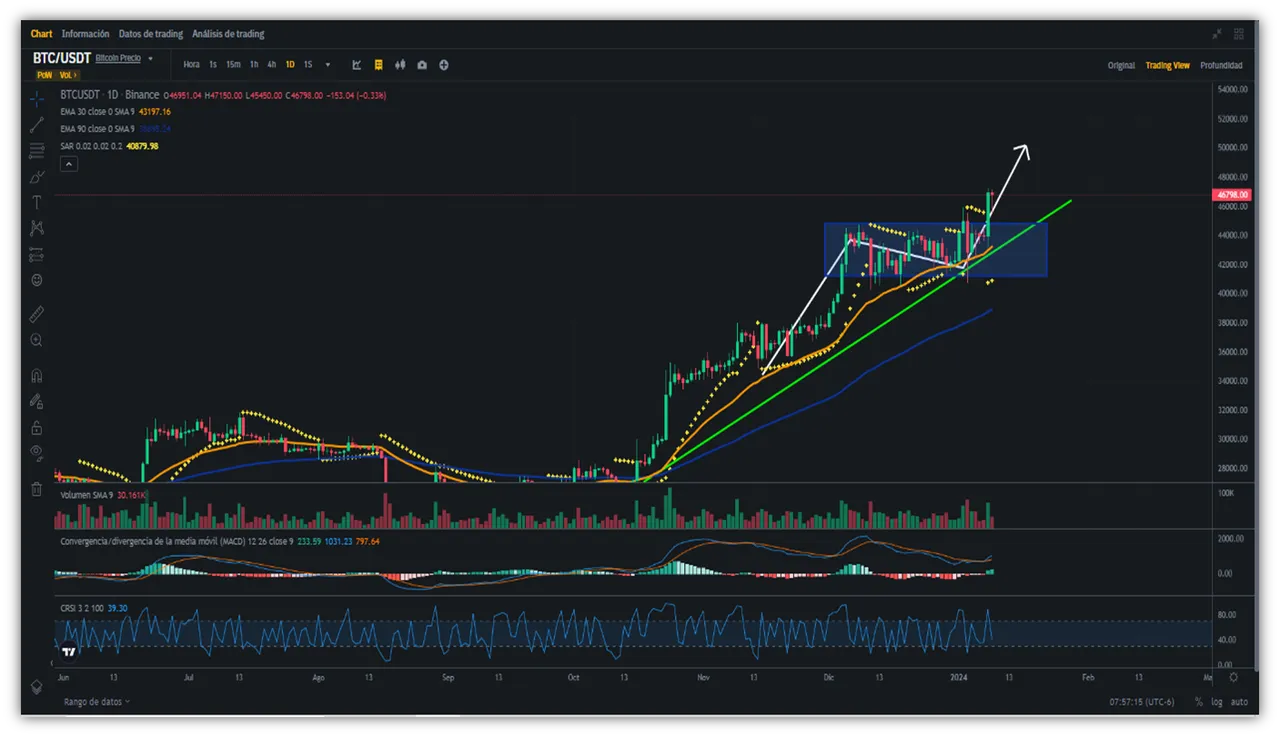Open the Información tab
This screenshot has width=1280, height=737.
(86, 34)
